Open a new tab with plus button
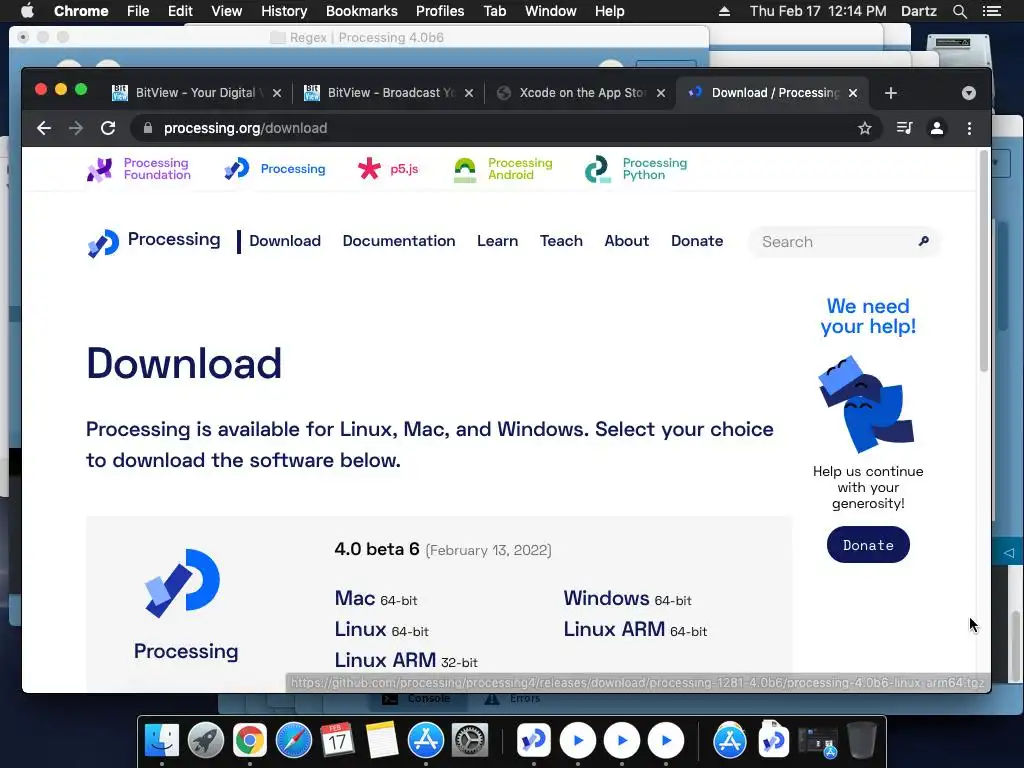This screenshot has width=1024, height=768. (x=891, y=93)
